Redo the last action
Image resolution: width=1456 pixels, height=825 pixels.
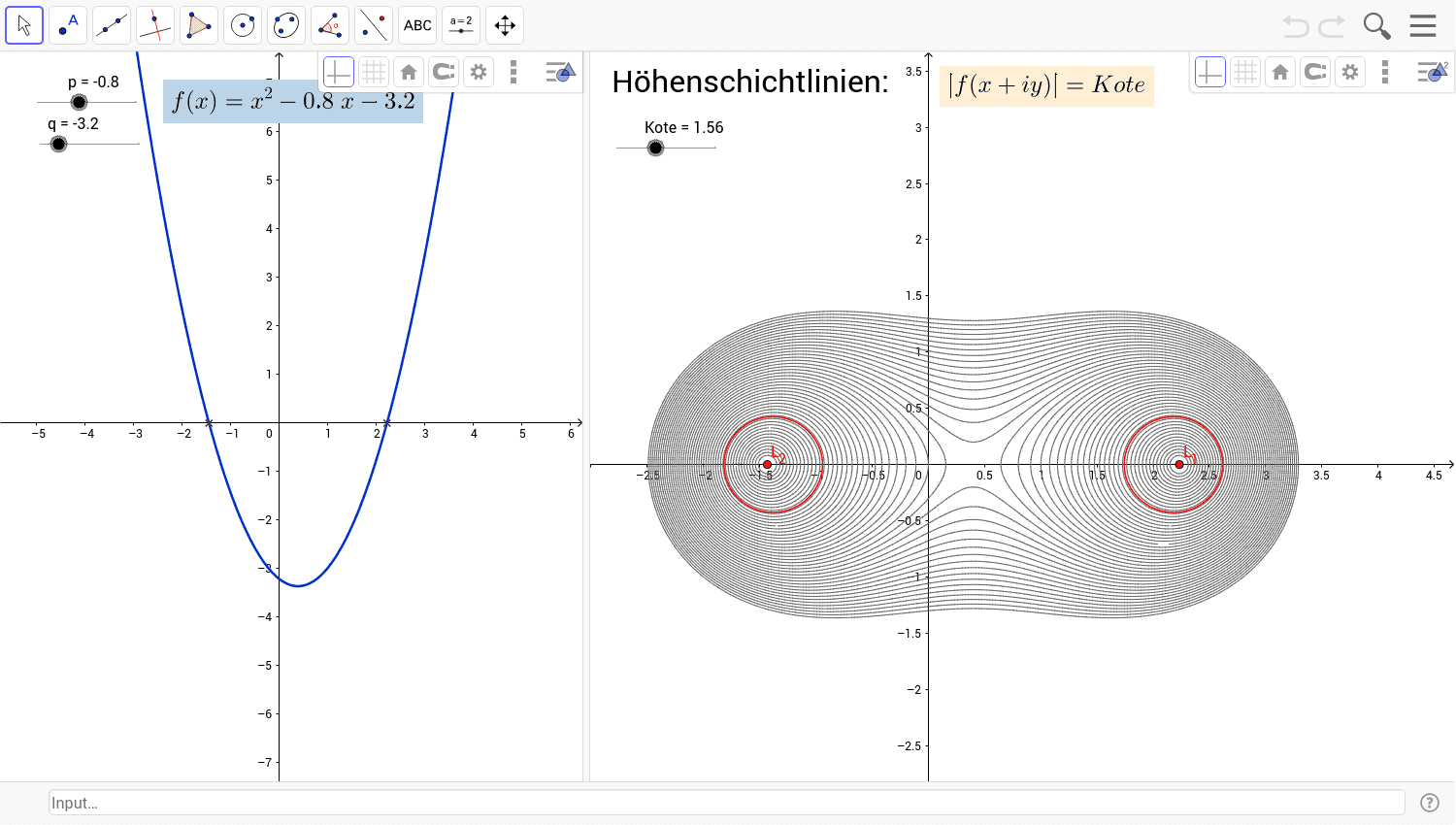click(1332, 26)
